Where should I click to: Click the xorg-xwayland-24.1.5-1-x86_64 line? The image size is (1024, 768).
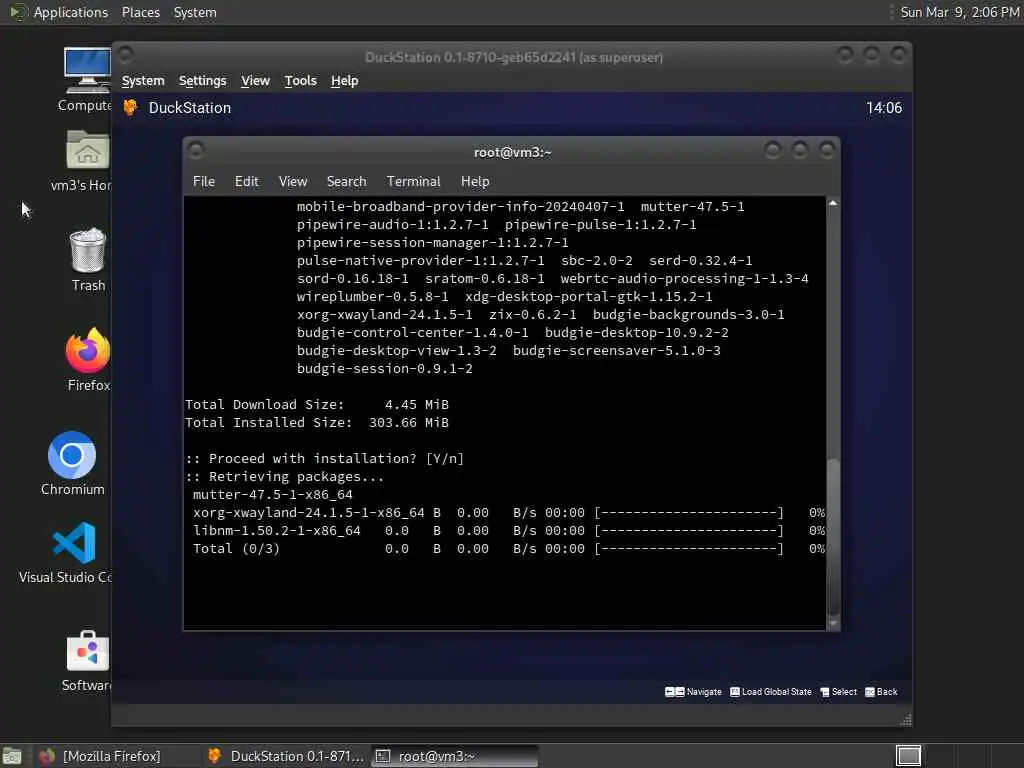click(x=508, y=513)
